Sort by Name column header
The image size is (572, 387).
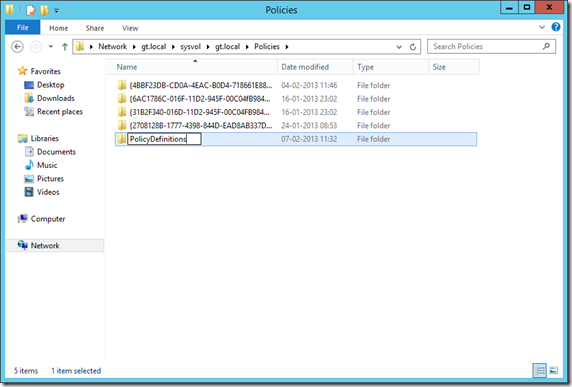point(192,67)
